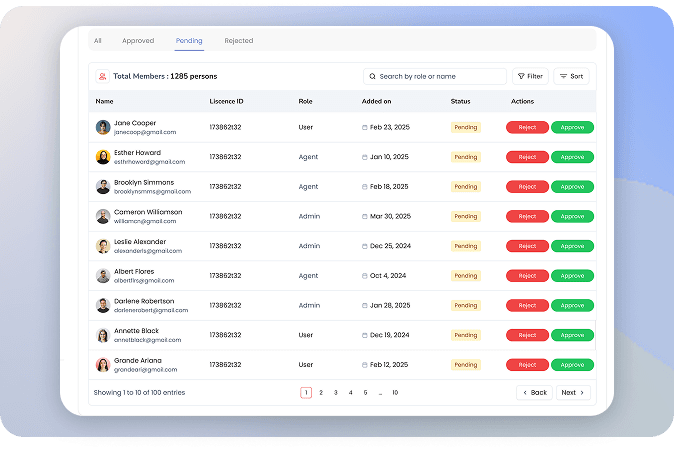Click calendar icon beside Mar 30, 2025
Viewport: 674px width, 450px height.
coord(365,217)
